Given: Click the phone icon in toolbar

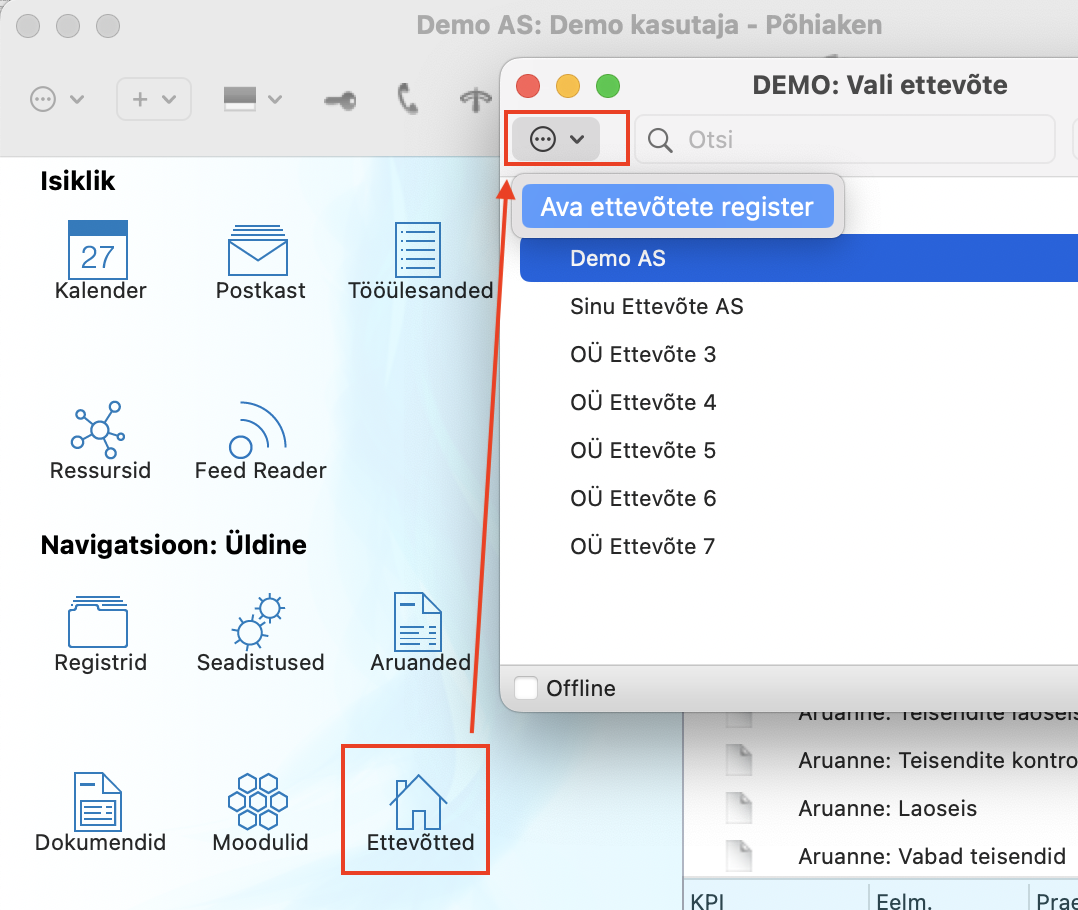Looking at the screenshot, I should pyautogui.click(x=407, y=99).
